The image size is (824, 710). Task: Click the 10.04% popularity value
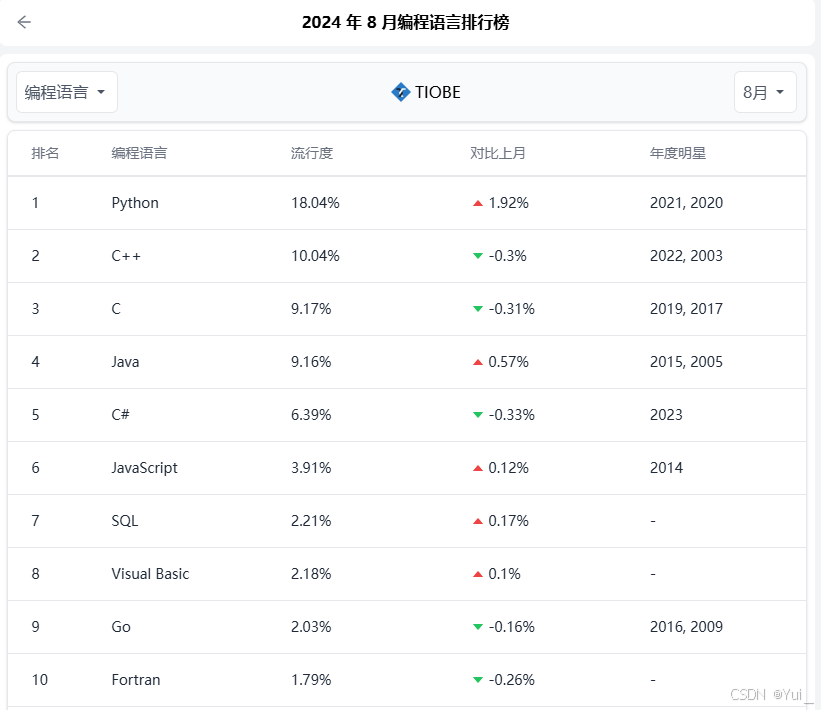pos(315,256)
